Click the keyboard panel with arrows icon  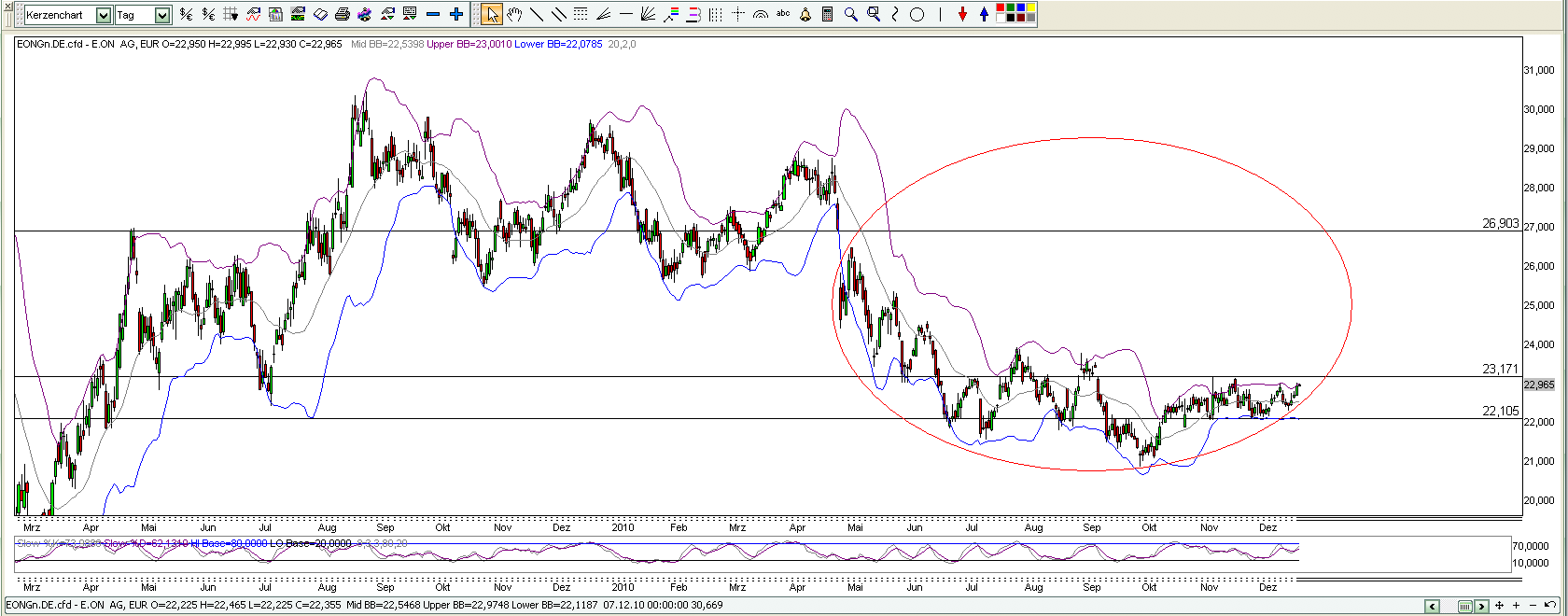[x=410, y=14]
